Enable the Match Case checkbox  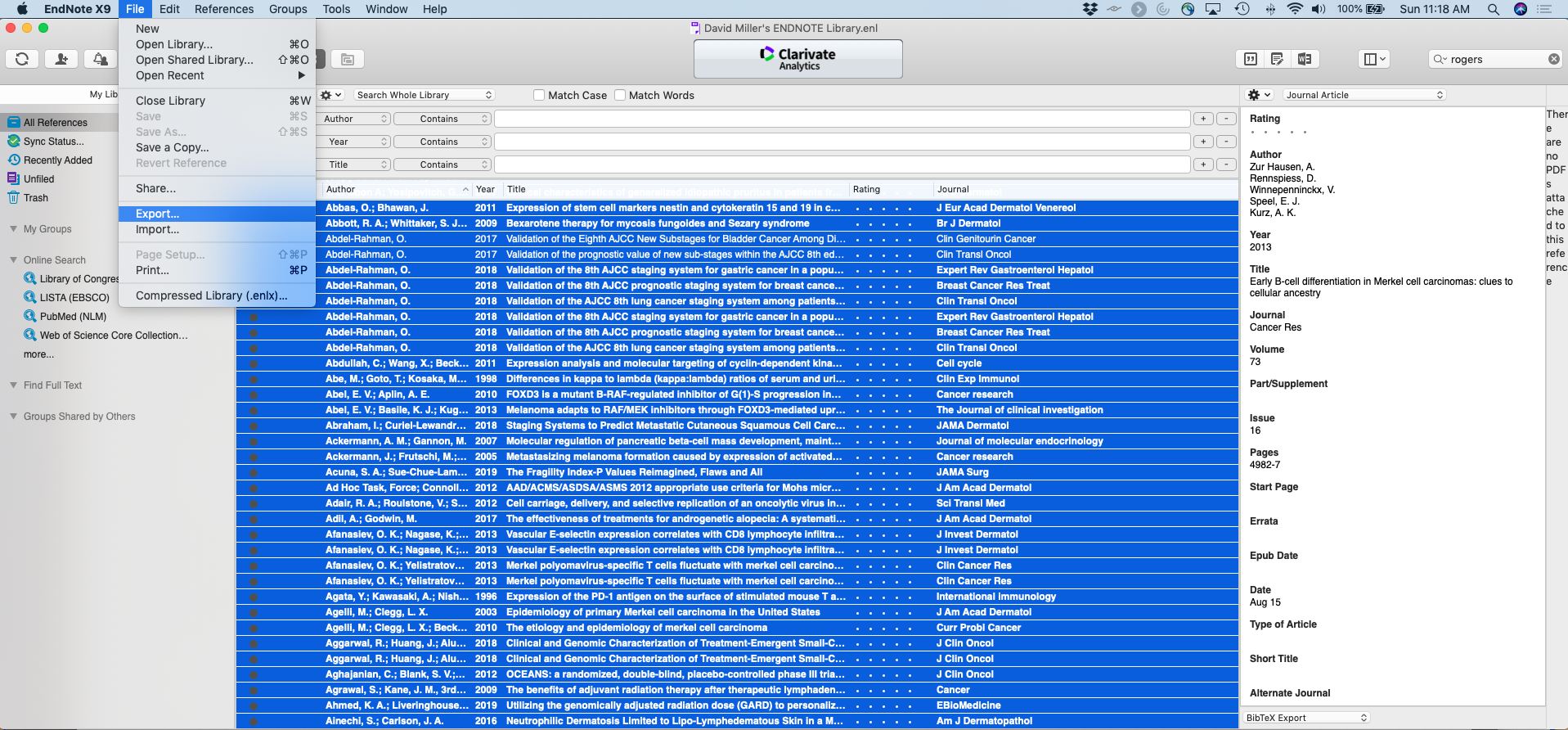point(539,95)
